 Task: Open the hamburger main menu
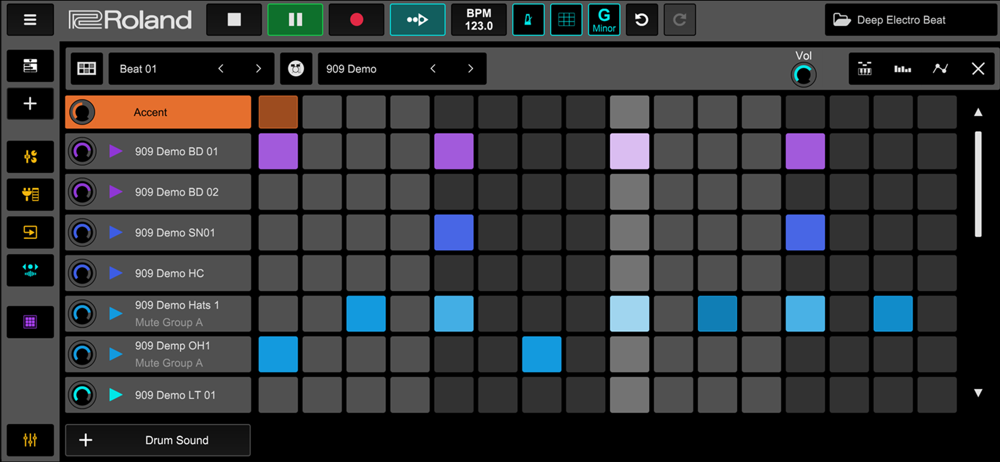coord(30,19)
